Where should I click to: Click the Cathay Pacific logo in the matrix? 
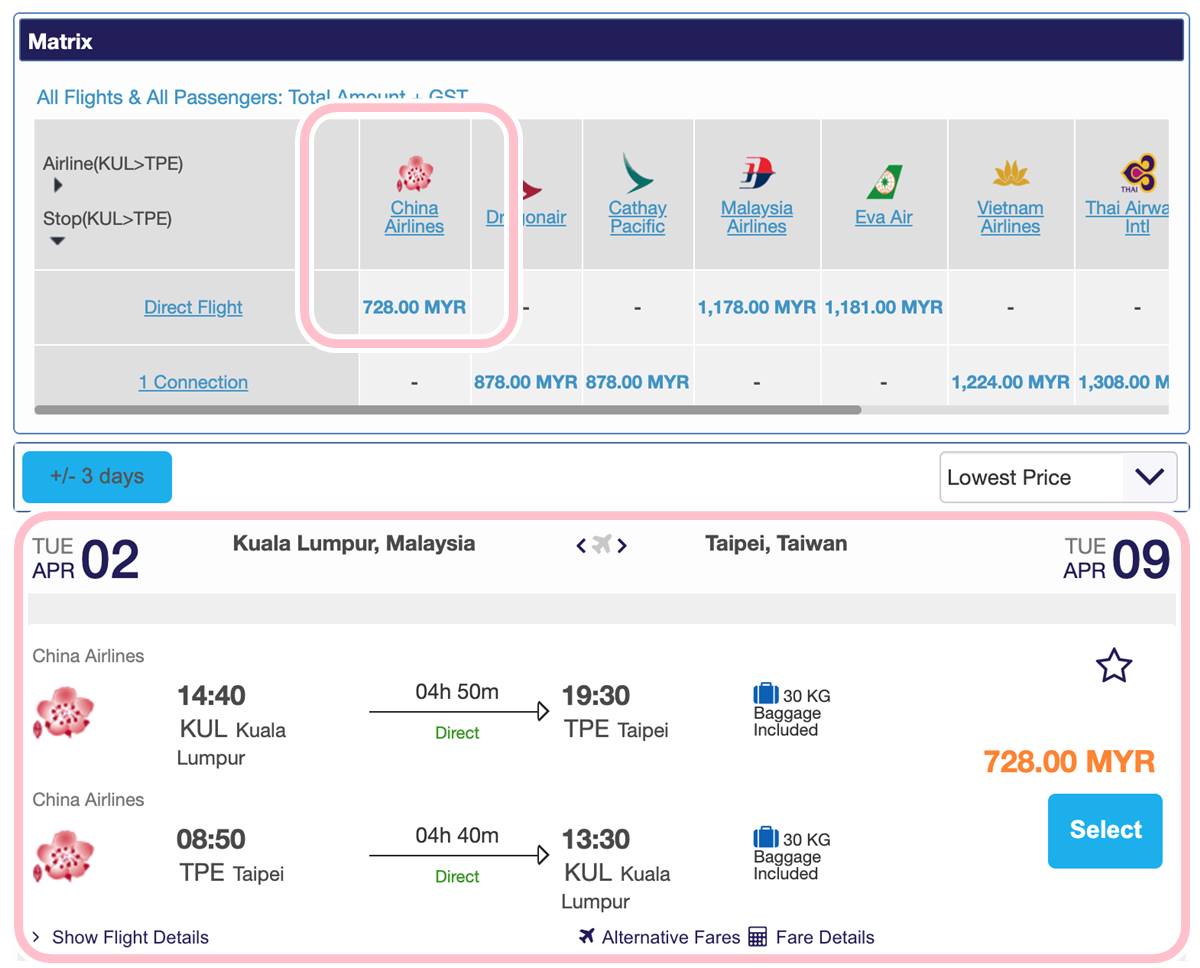637,172
